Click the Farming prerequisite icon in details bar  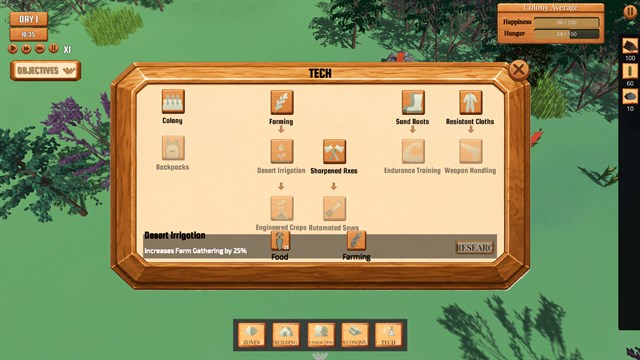356,241
